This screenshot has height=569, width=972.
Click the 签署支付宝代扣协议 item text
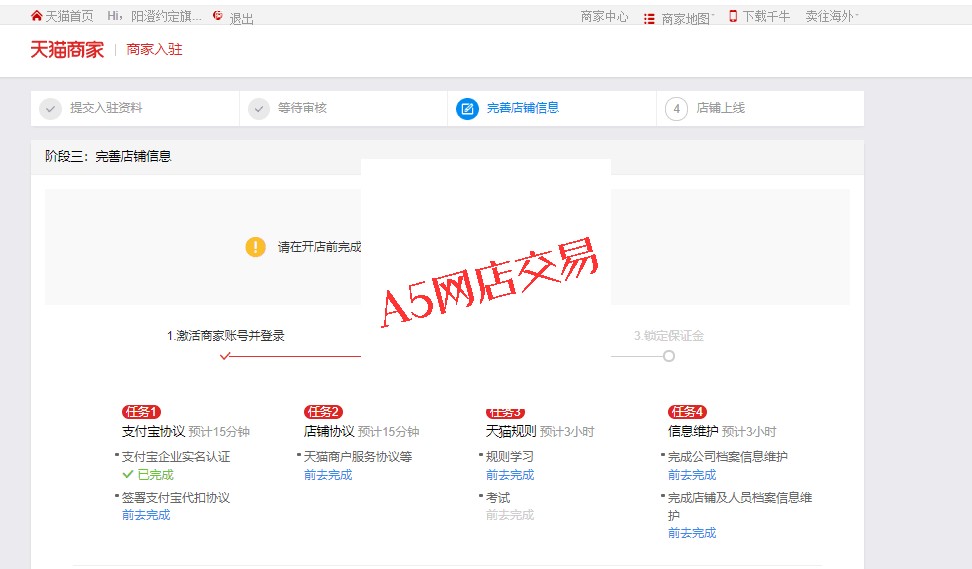175,498
